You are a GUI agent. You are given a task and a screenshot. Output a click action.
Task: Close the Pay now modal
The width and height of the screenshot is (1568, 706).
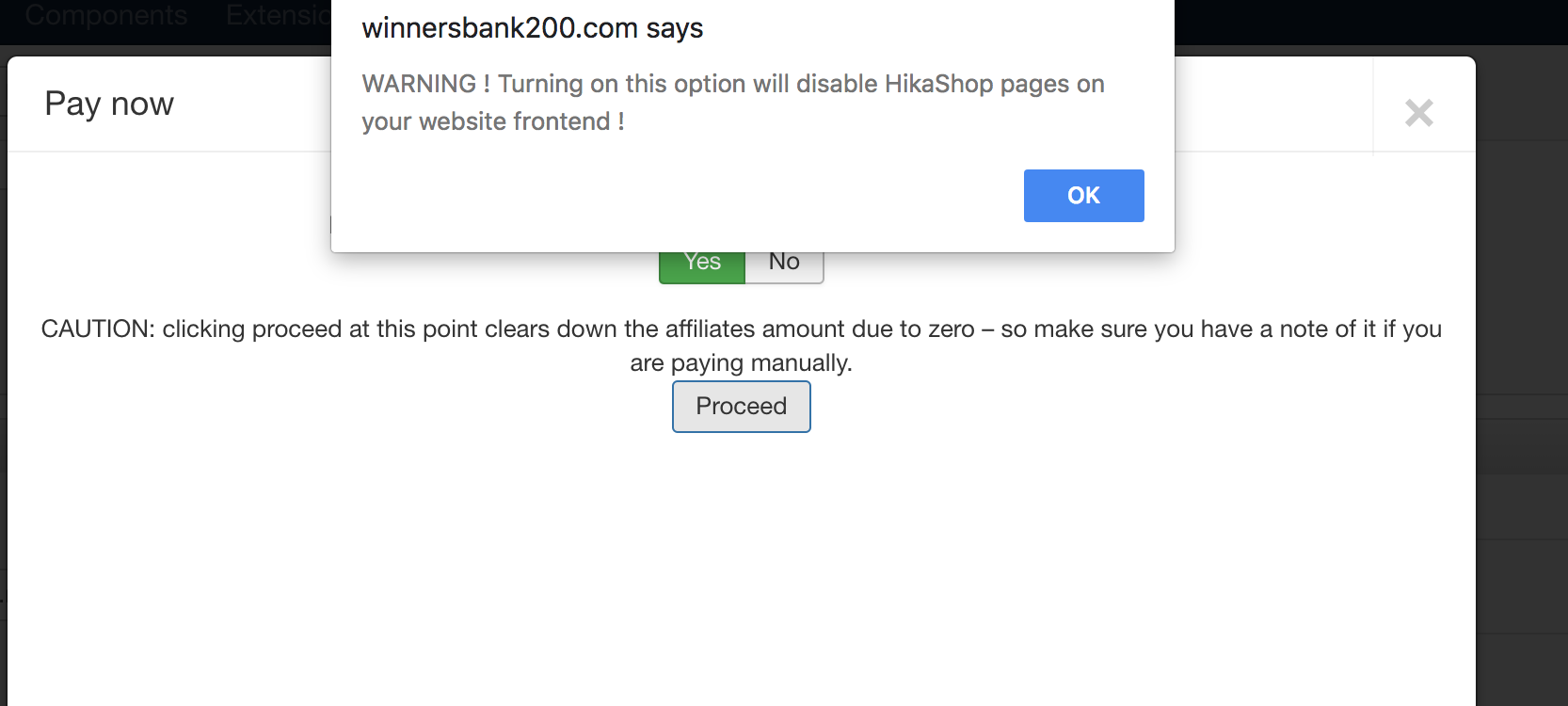tap(1418, 113)
